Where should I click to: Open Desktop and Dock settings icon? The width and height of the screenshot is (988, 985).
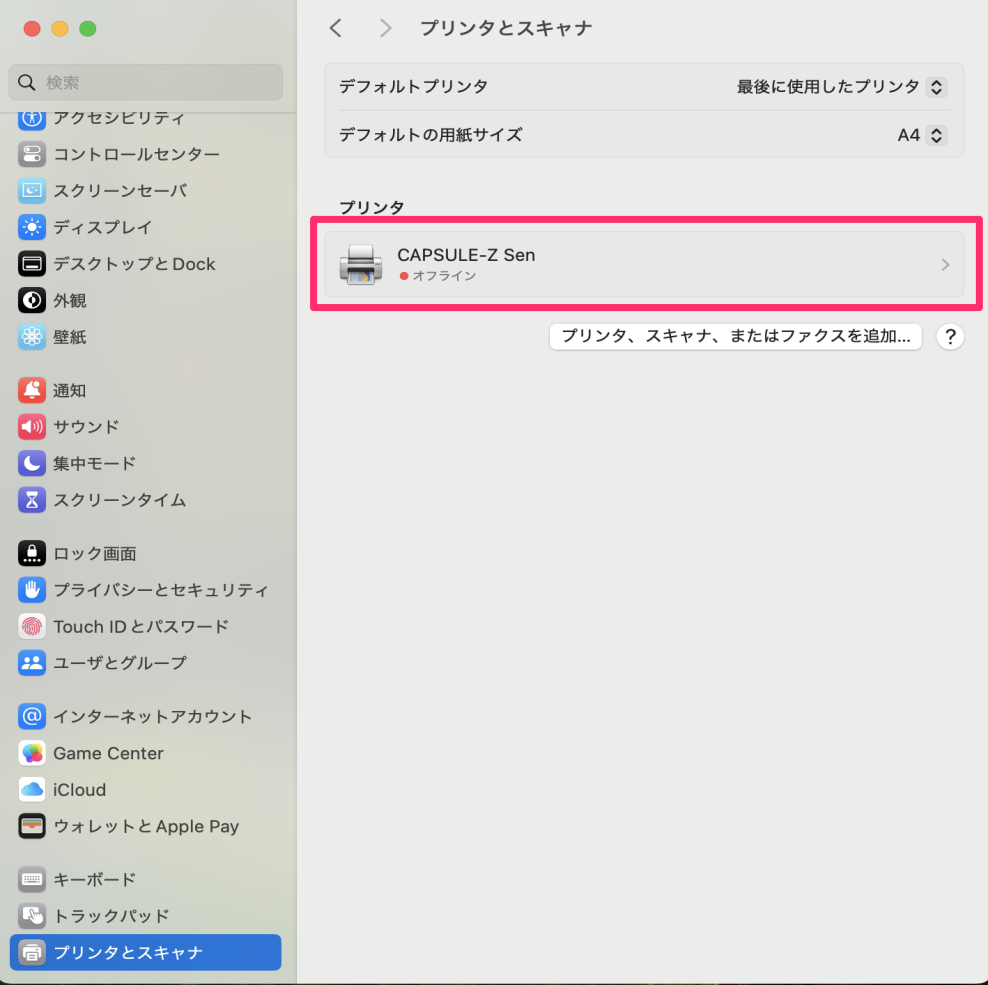coord(32,264)
